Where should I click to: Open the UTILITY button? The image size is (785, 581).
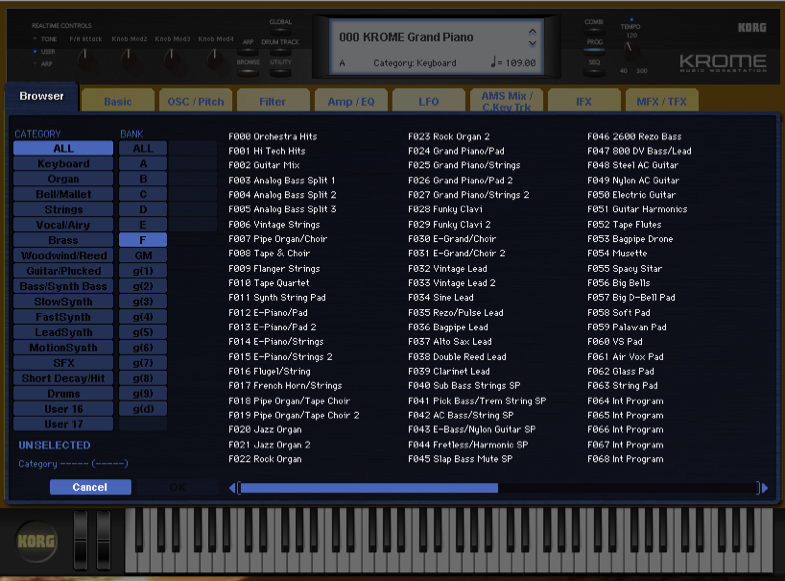tap(280, 72)
